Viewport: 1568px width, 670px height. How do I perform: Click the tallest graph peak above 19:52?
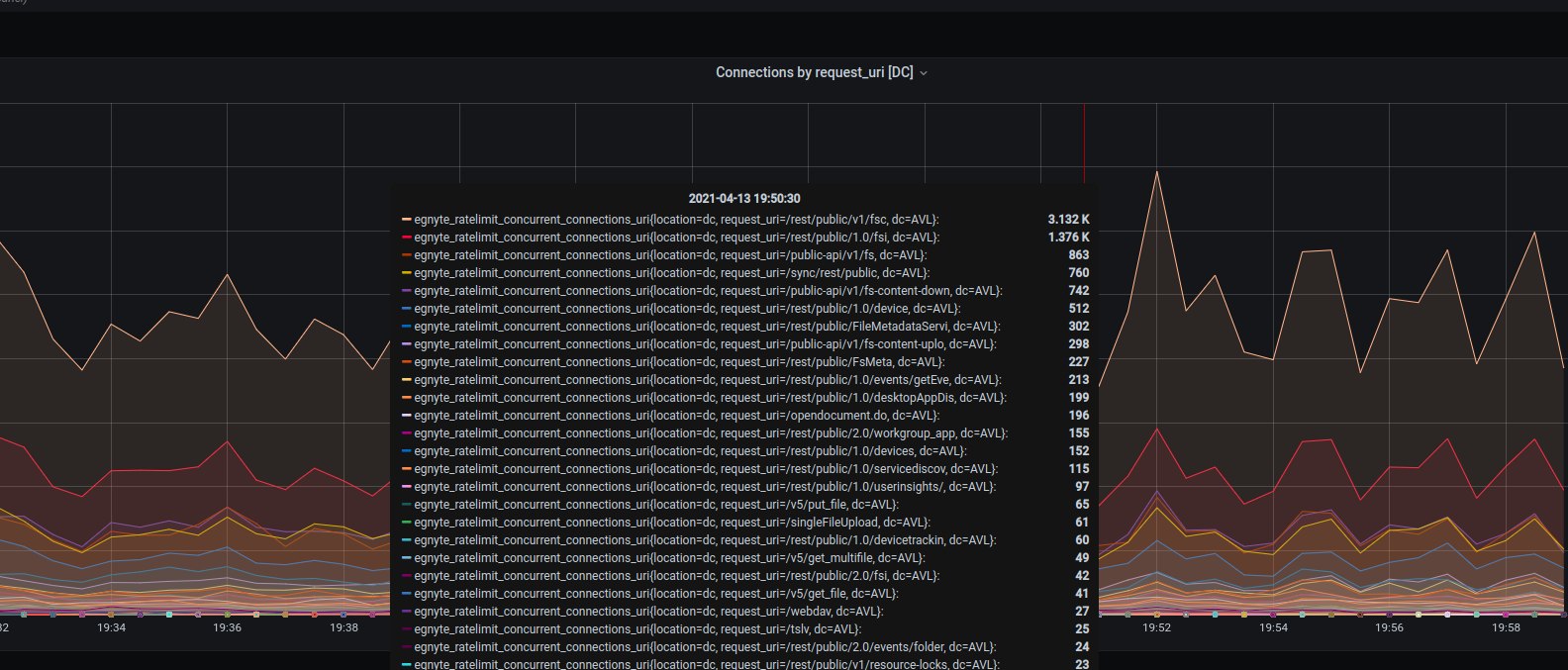(x=1156, y=172)
